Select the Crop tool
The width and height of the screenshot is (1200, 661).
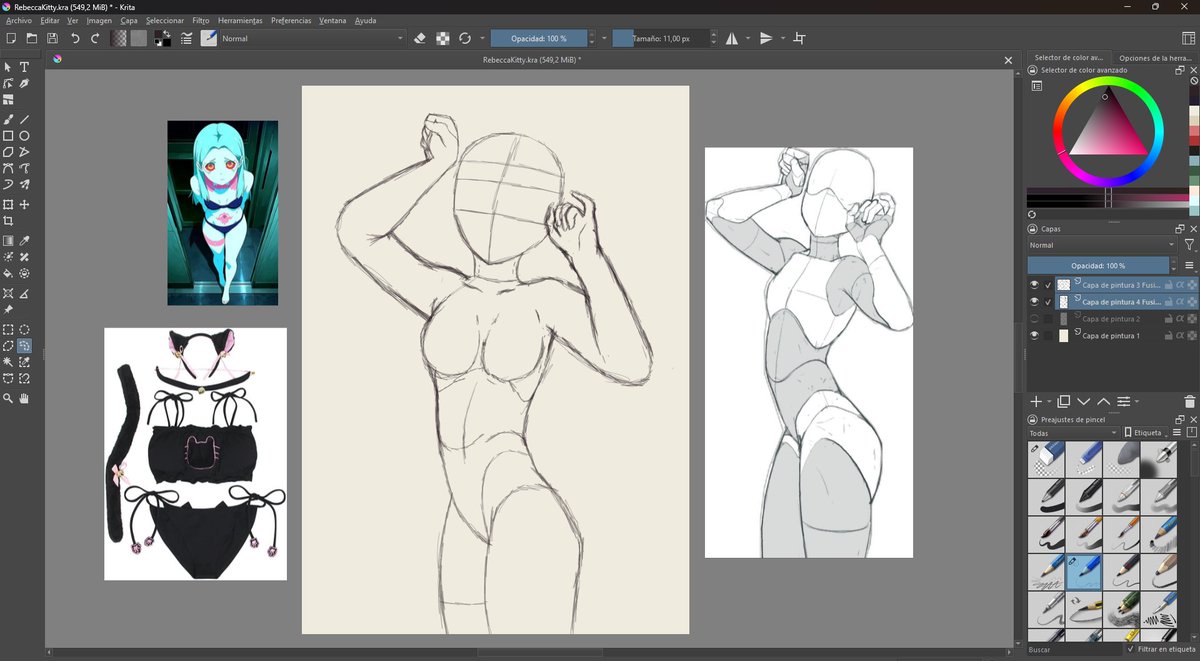[8, 220]
